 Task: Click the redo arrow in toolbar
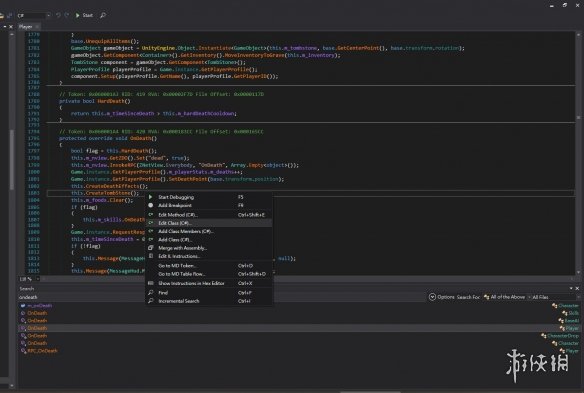pyautogui.click(x=67, y=15)
